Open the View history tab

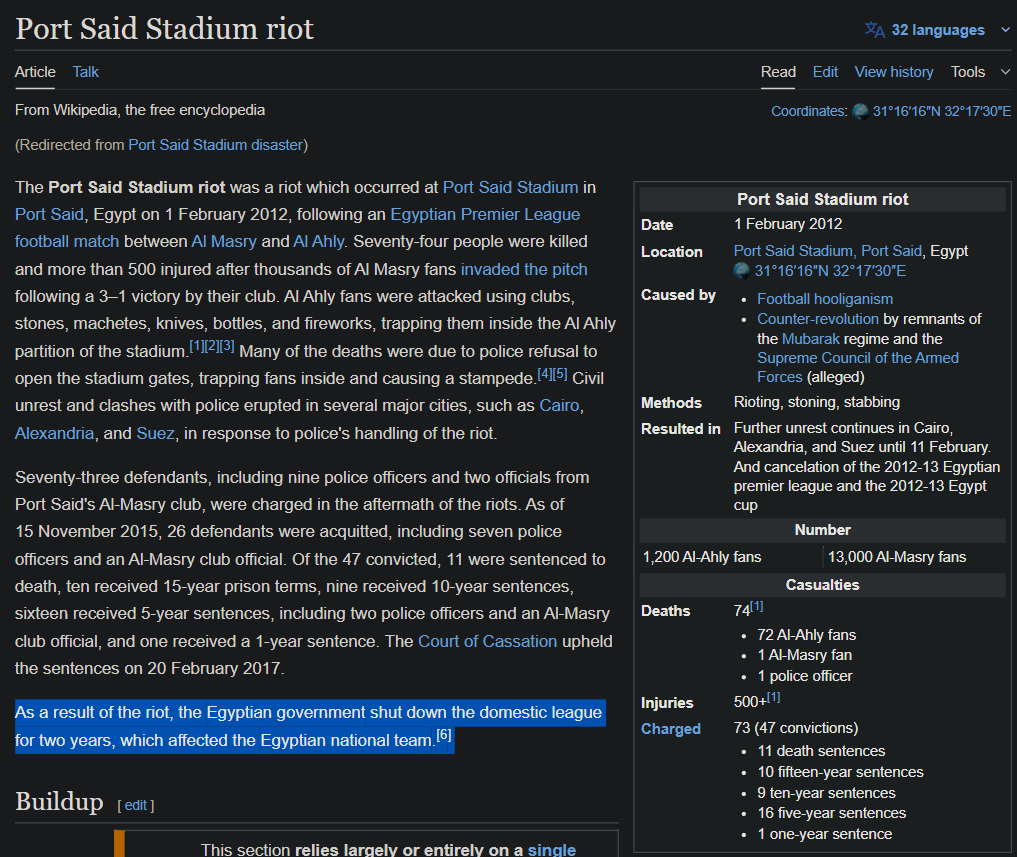(x=894, y=72)
